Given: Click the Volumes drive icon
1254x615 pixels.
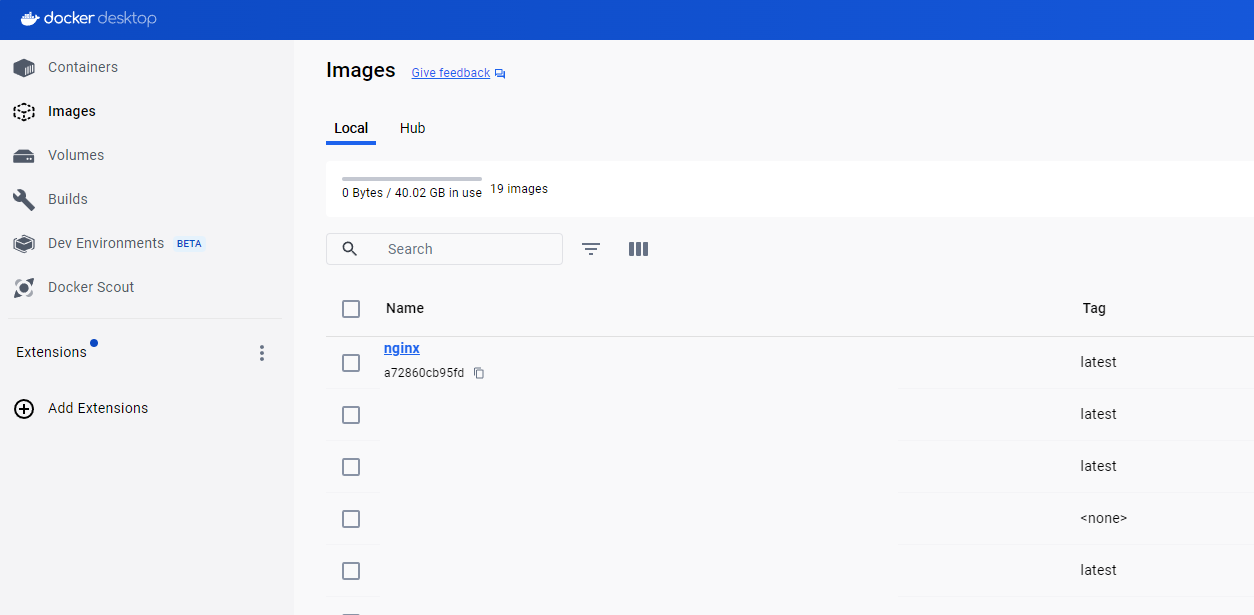Looking at the screenshot, I should pos(24,156).
